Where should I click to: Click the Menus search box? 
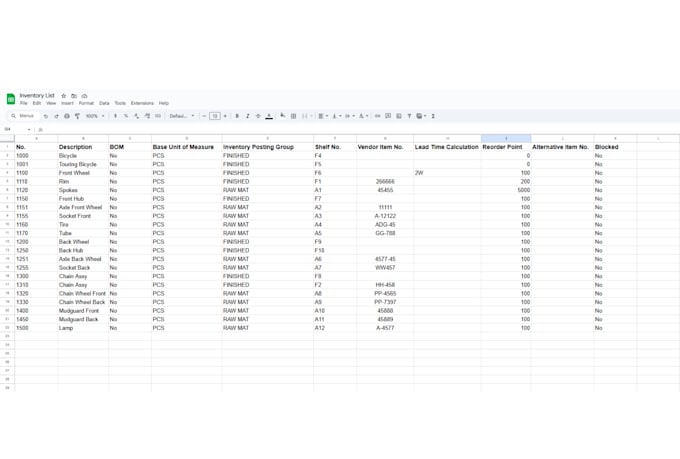pos(23,116)
